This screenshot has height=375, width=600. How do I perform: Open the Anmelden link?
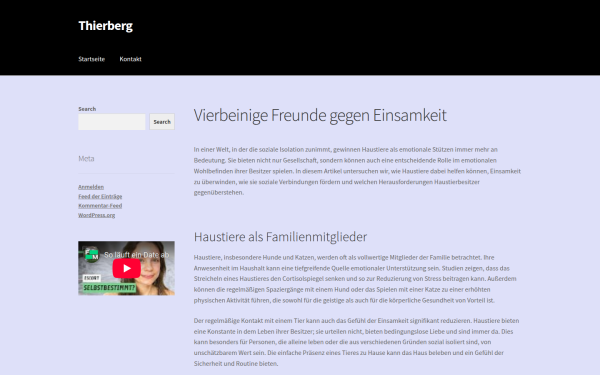tap(91, 187)
